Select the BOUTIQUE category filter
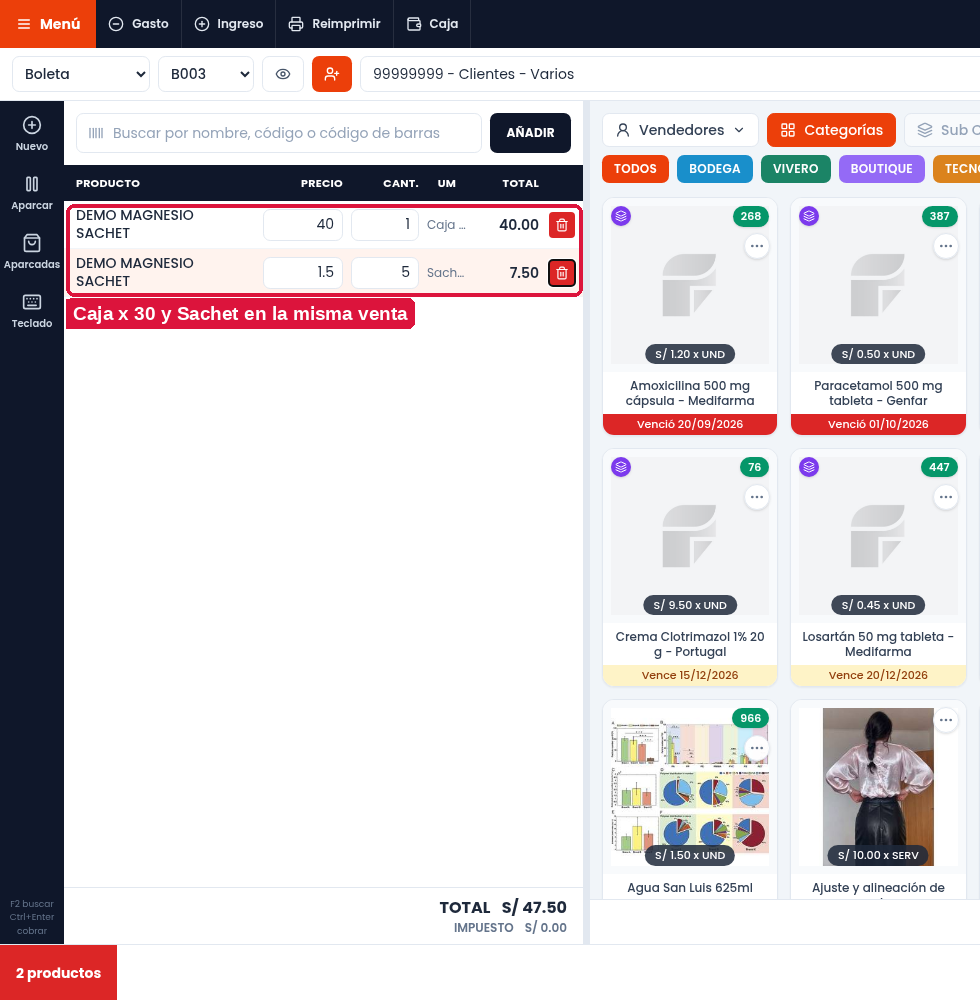Screen dimensions: 980x1000 pyautogui.click(x=881, y=169)
